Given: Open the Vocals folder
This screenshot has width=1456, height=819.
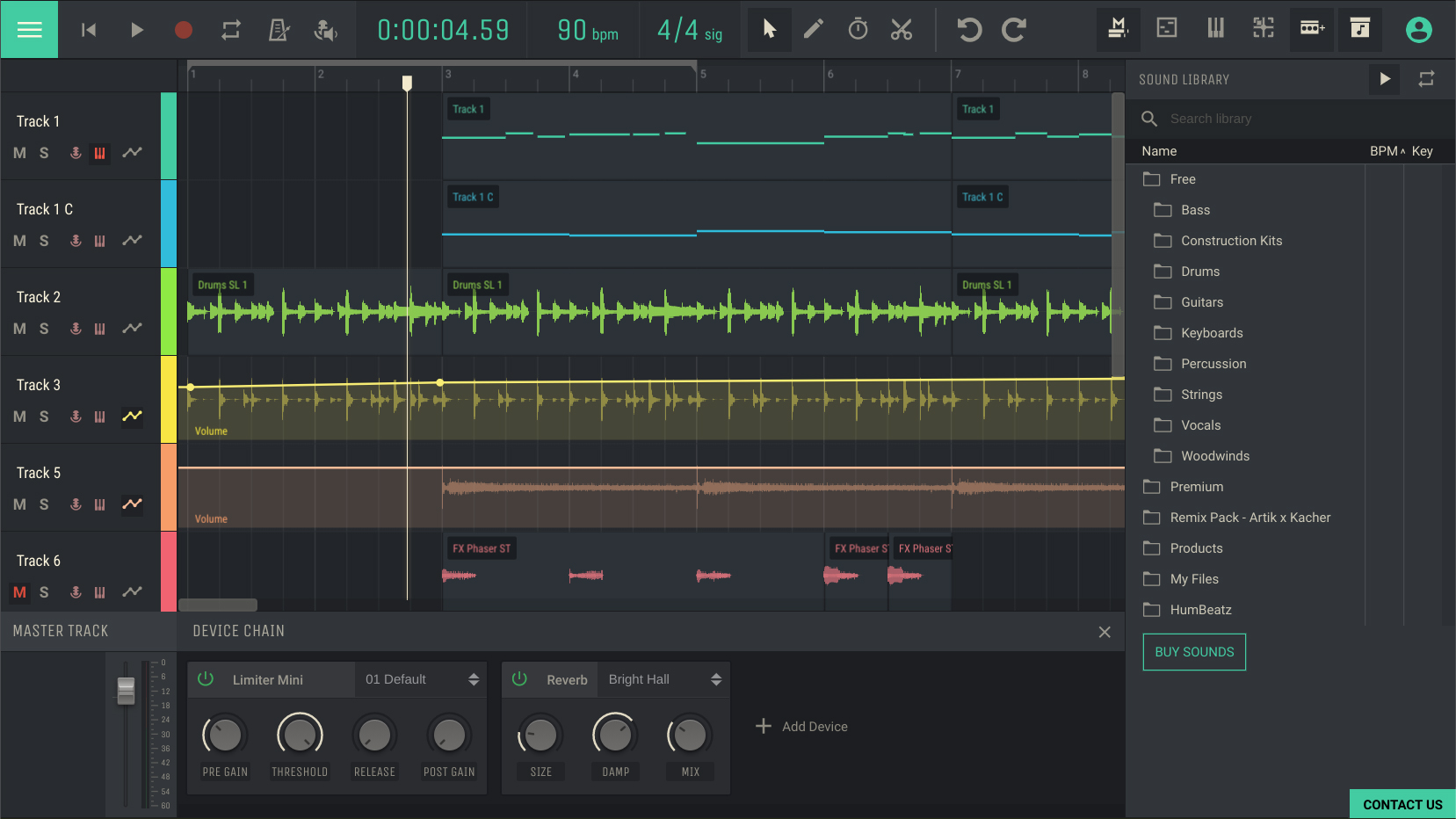Looking at the screenshot, I should 1200,425.
